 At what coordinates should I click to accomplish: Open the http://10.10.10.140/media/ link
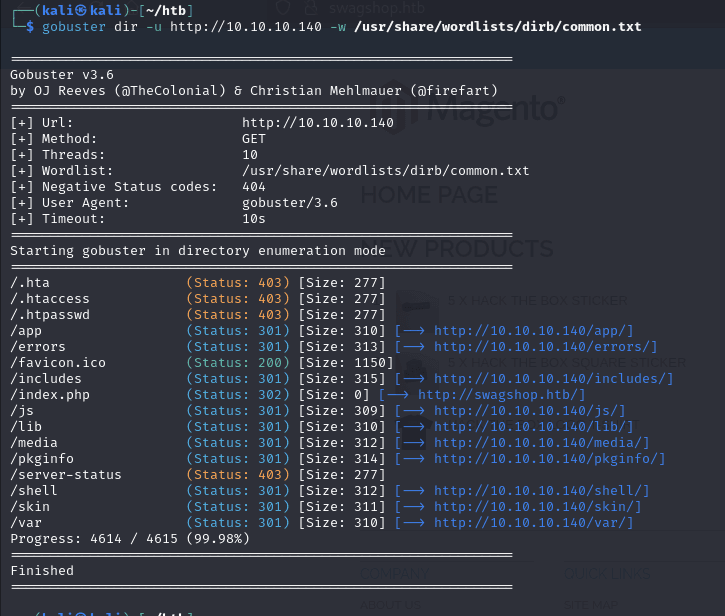(541, 443)
